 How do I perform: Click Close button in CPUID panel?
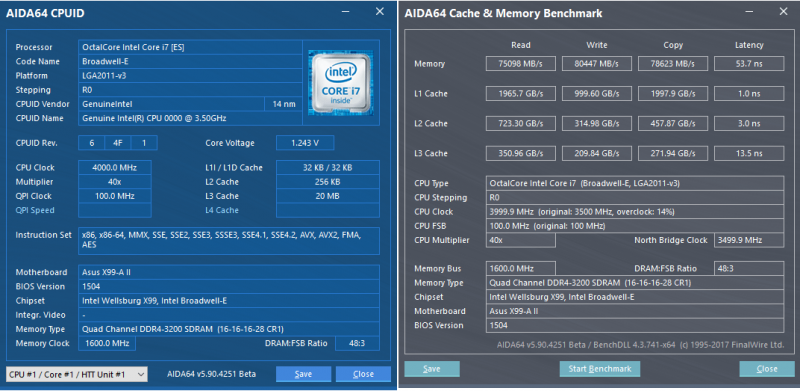363,374
